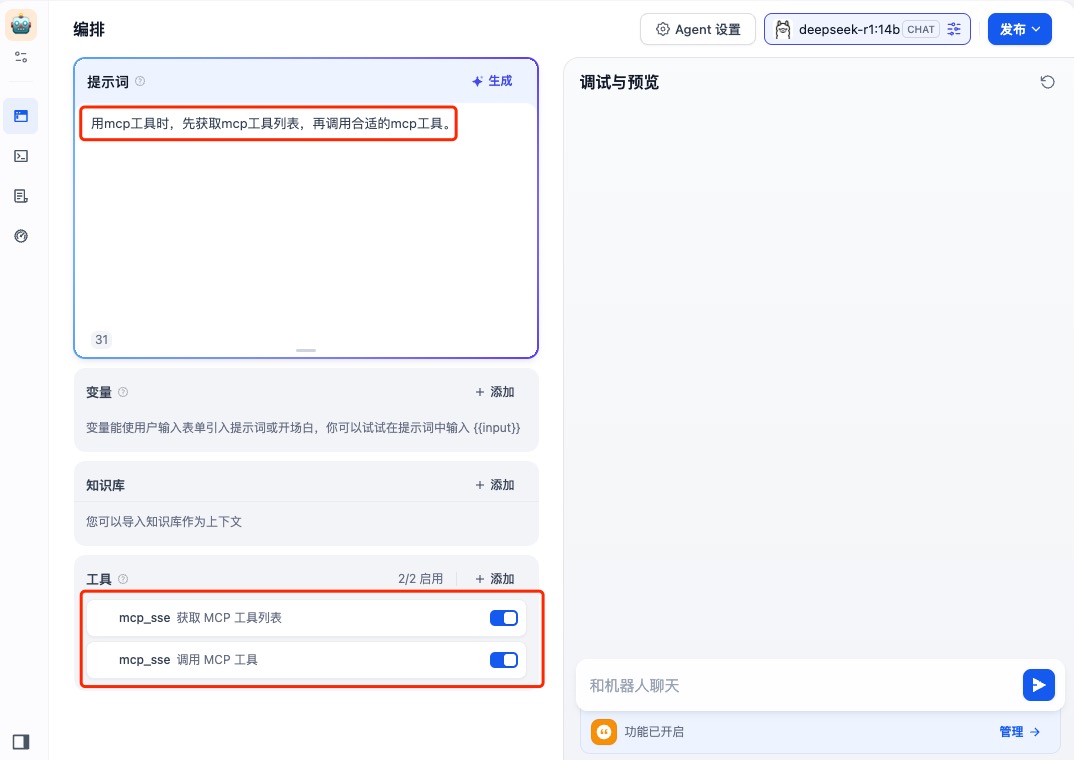Image resolution: width=1074 pixels, height=760 pixels.
Task: Open the logs and annotations sidebar icon
Action: pos(21,196)
